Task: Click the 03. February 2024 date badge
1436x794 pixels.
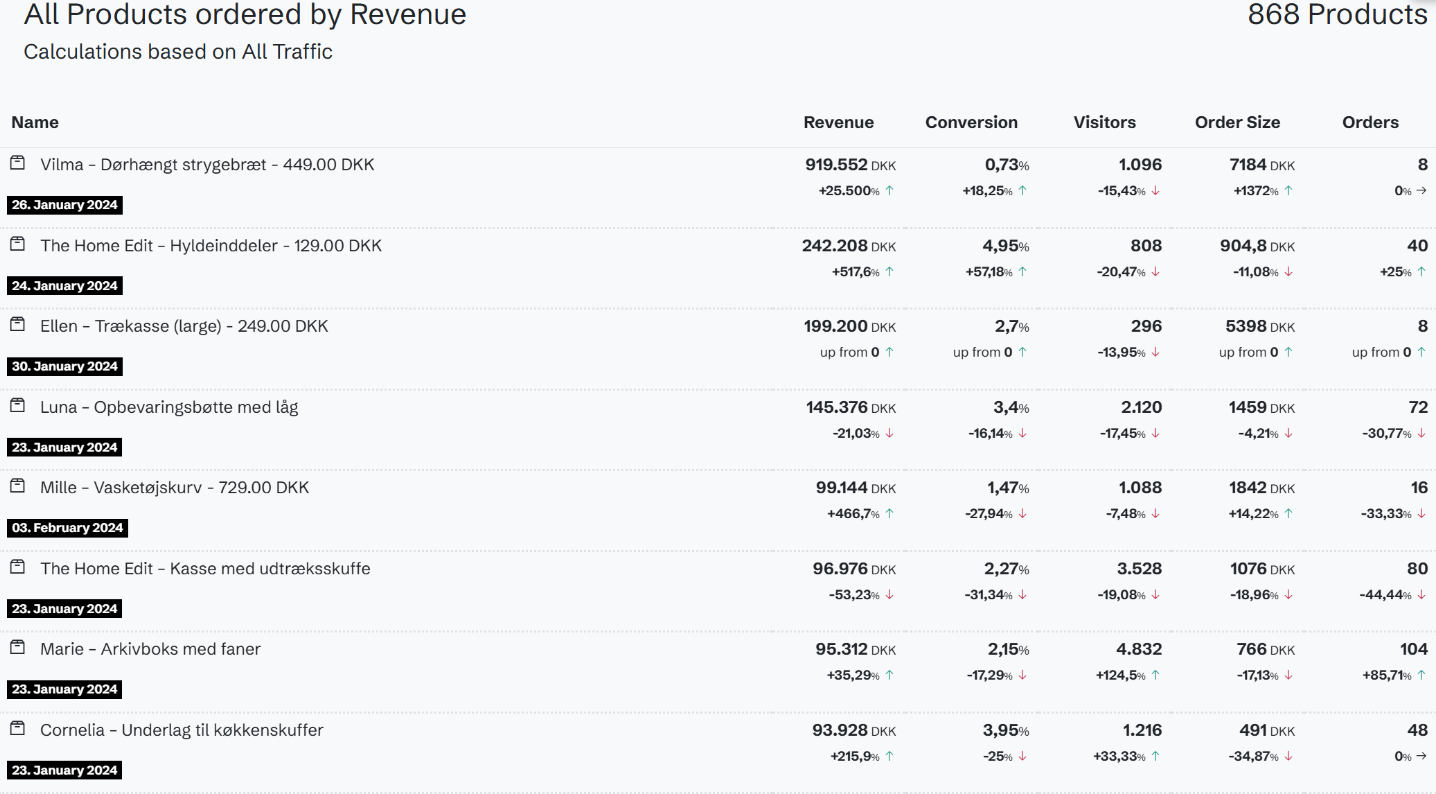Action: pyautogui.click(x=67, y=528)
